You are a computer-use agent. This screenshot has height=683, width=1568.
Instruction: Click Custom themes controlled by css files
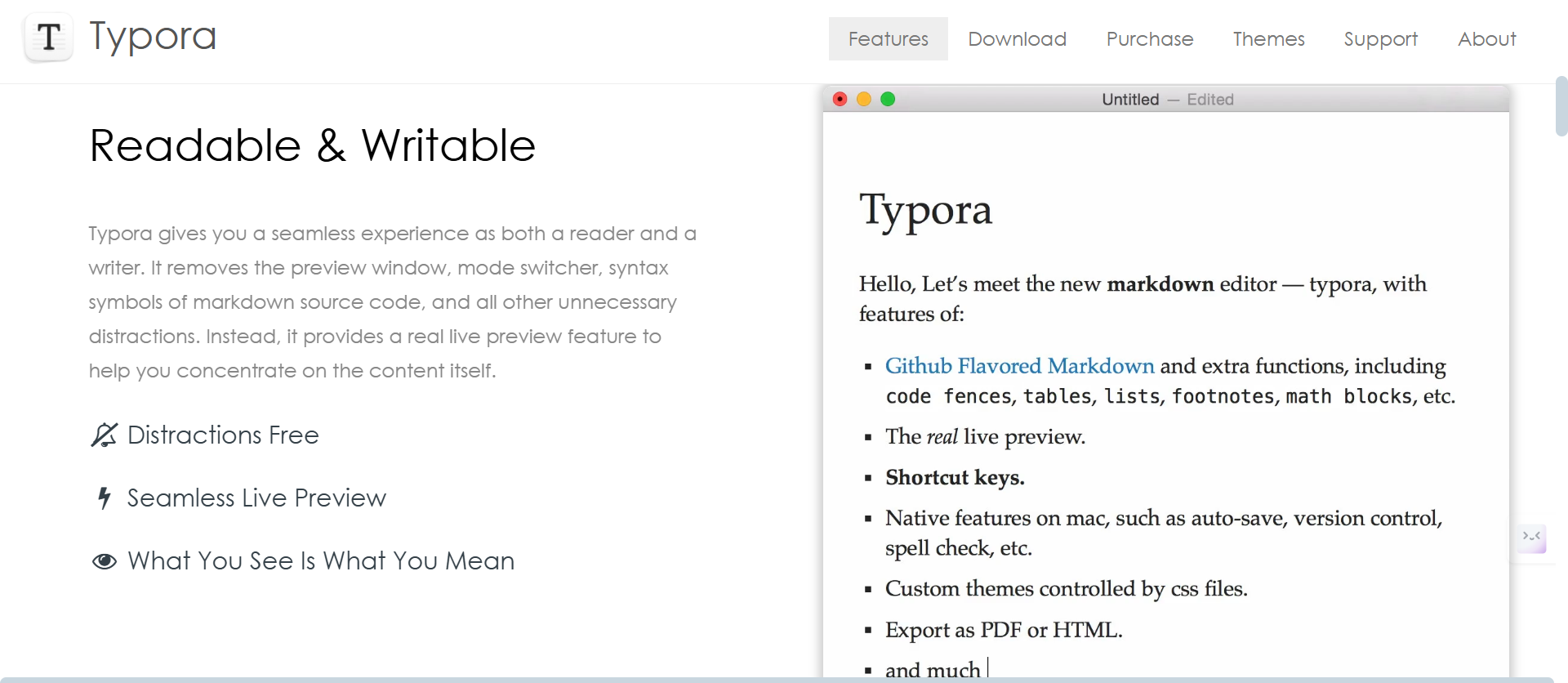tap(1067, 588)
